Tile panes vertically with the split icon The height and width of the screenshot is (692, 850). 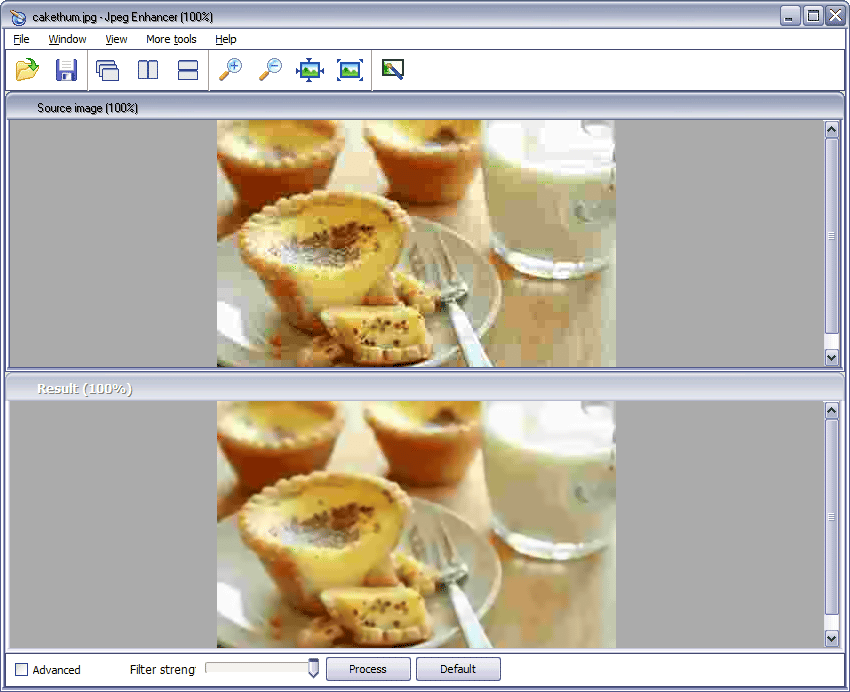147,70
